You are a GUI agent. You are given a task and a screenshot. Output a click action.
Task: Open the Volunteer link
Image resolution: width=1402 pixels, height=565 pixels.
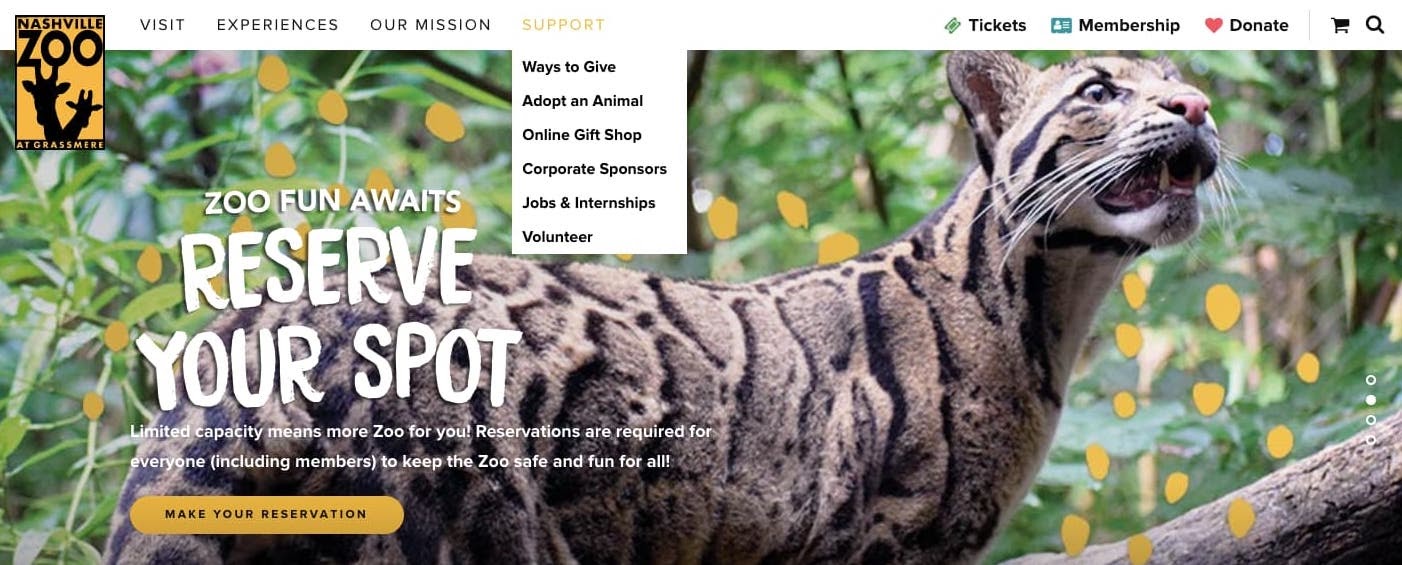[x=557, y=237]
